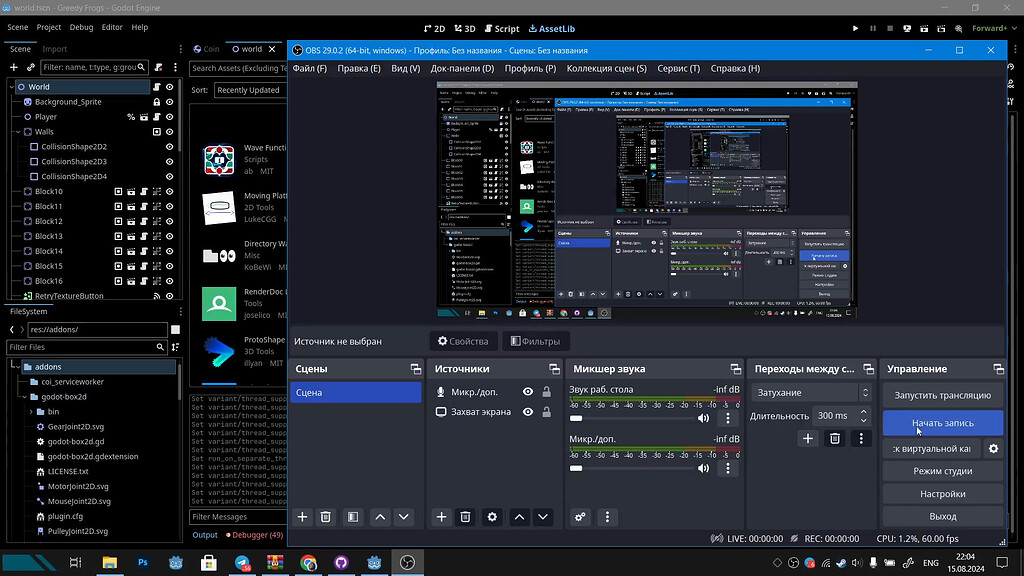The width and height of the screenshot is (1024, 576).
Task: Open source properties gear in Sources panel
Action: [492, 517]
